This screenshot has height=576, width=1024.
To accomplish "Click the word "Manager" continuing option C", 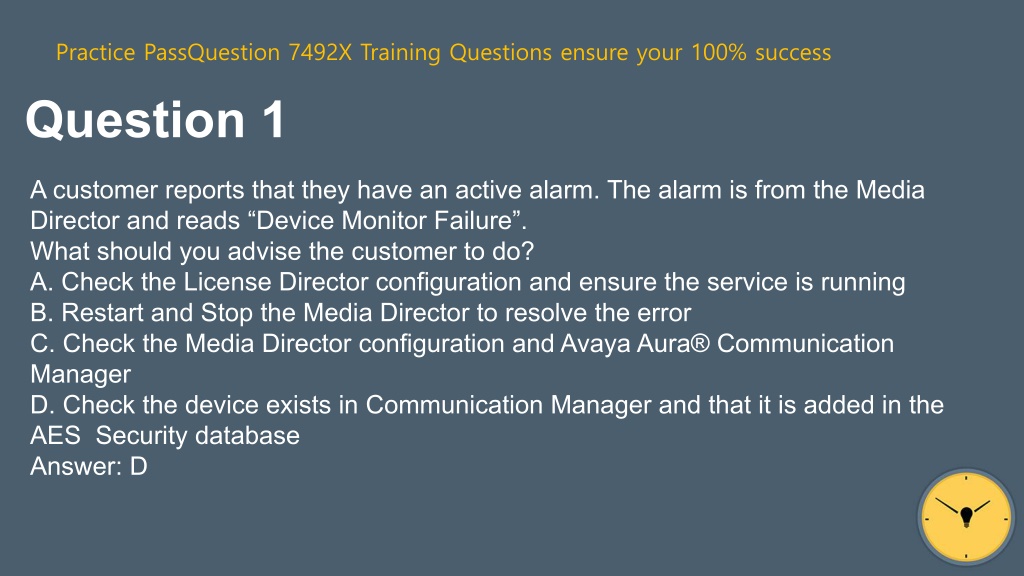I will click(x=80, y=374).
